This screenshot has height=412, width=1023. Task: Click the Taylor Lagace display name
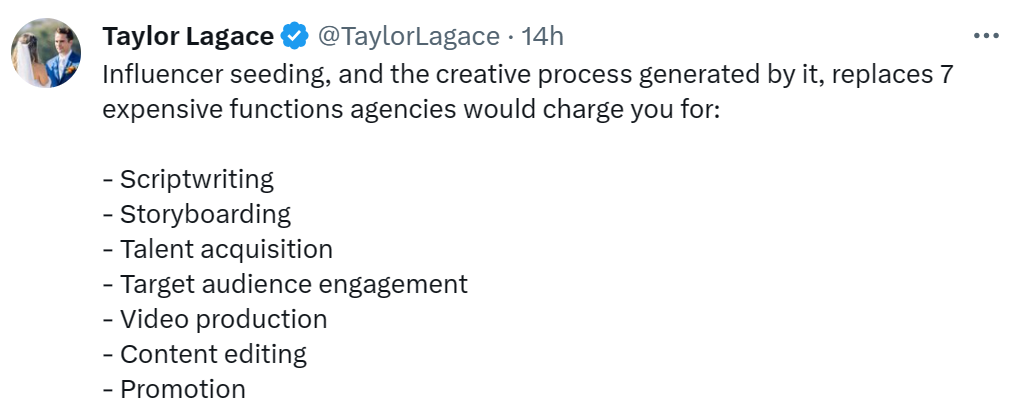click(x=188, y=37)
